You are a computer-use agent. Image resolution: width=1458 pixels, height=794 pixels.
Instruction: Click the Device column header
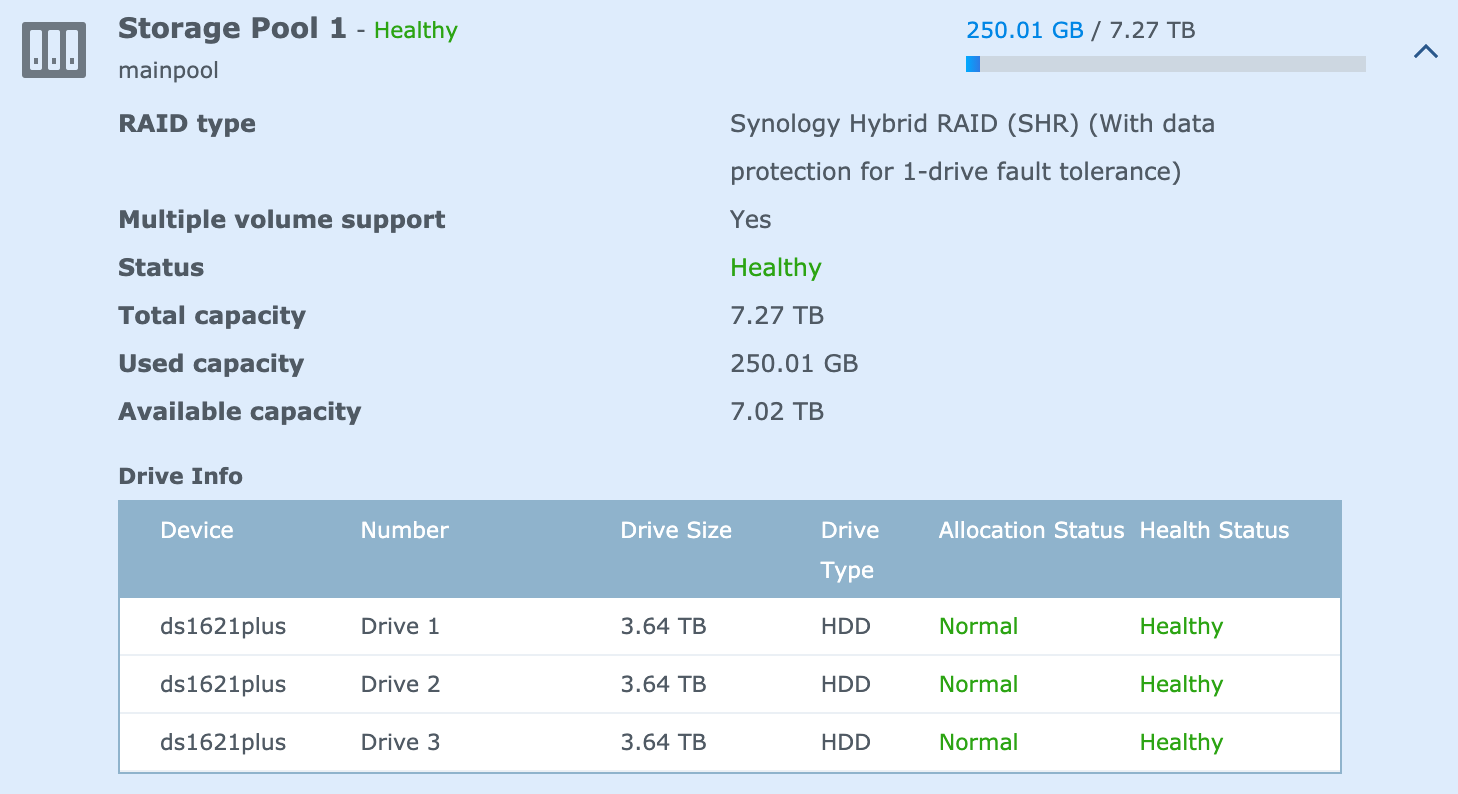[197, 531]
